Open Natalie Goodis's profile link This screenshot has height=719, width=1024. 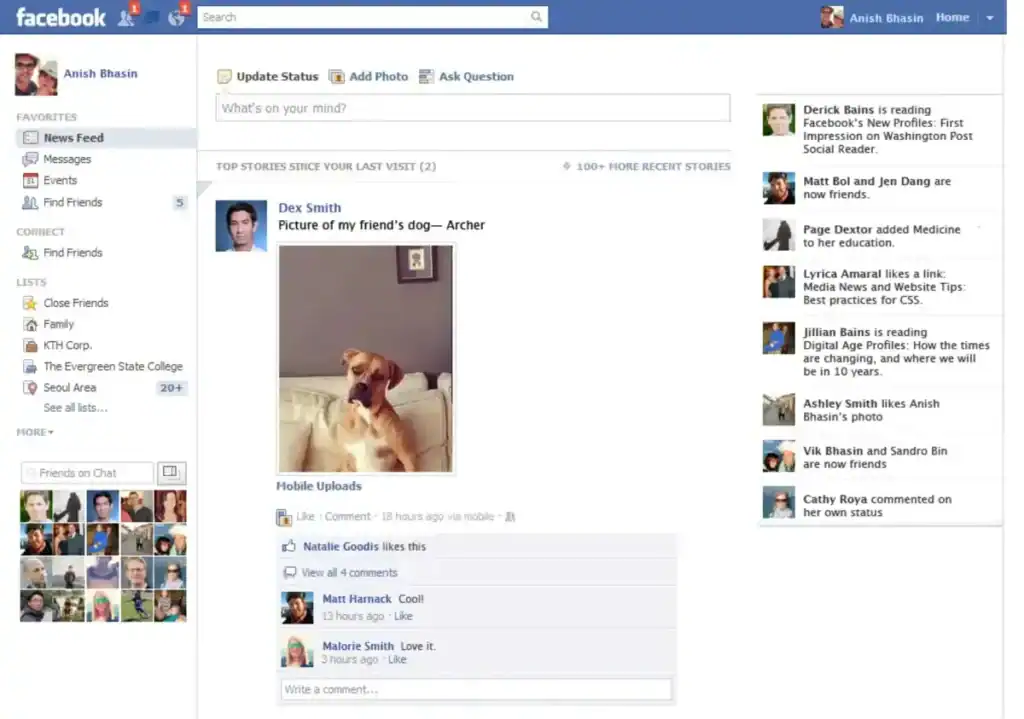pyautogui.click(x=341, y=547)
